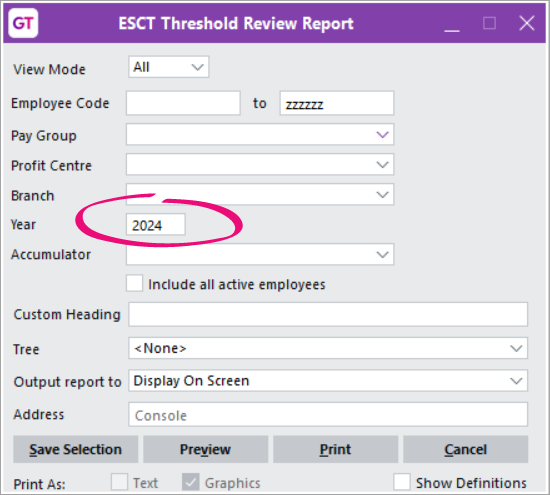The height and width of the screenshot is (495, 550).
Task: Close the ESCT Threshold Review Report window
Action: [x=526, y=24]
